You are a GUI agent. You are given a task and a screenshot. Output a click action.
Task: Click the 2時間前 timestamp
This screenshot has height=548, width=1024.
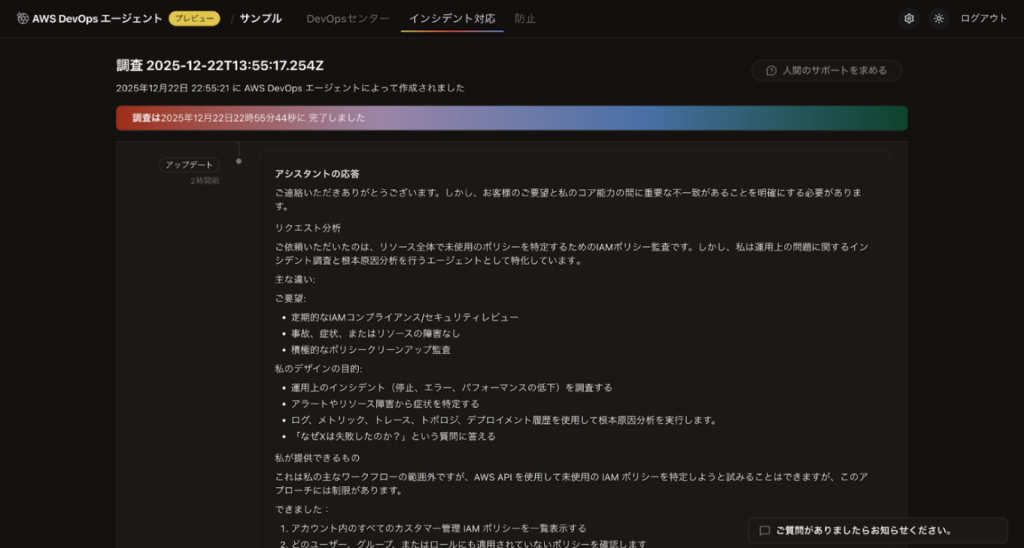coord(204,181)
